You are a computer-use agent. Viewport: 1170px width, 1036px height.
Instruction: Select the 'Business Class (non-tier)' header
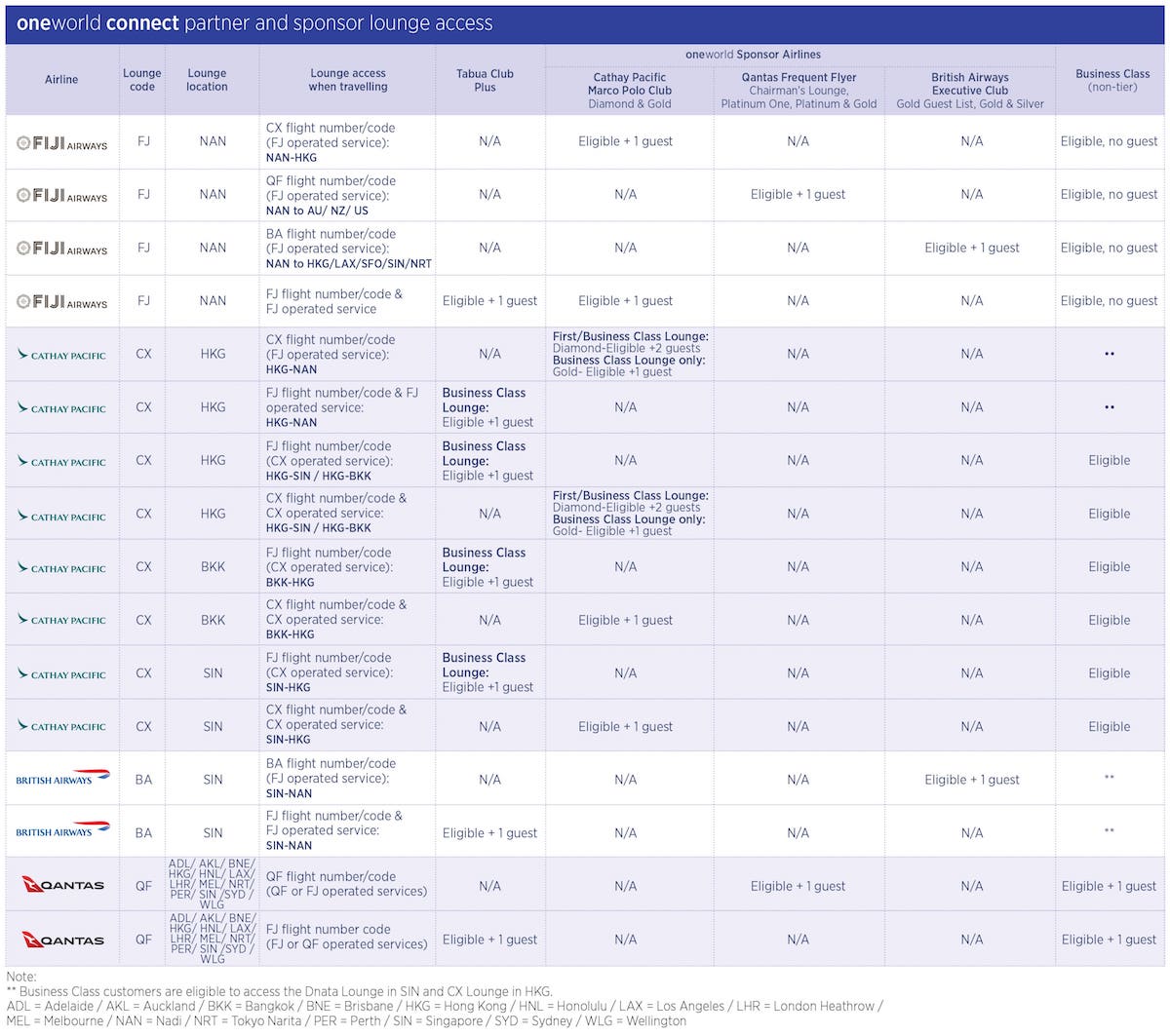pyautogui.click(x=1112, y=80)
